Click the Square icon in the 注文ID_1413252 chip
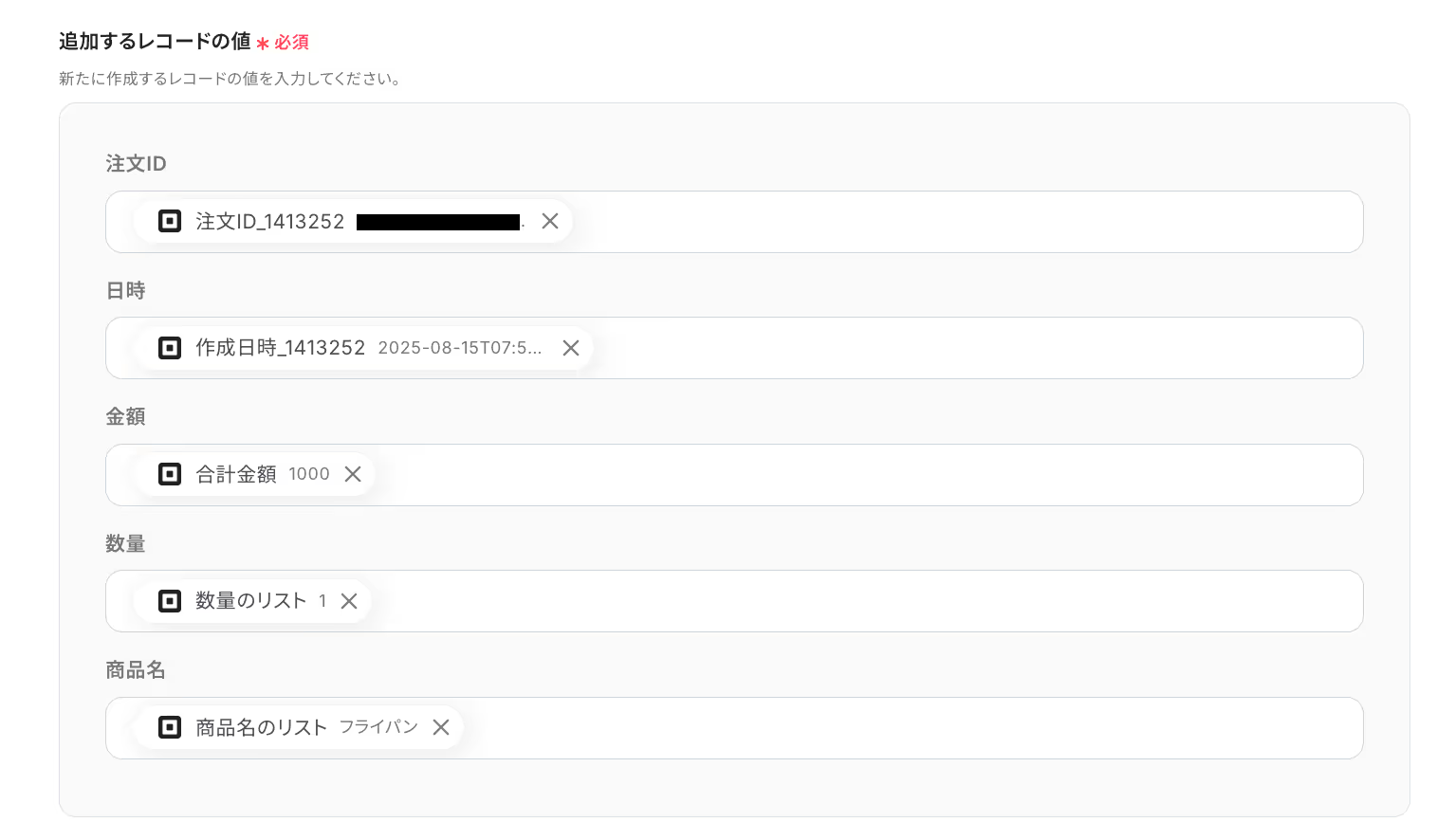 (x=170, y=221)
